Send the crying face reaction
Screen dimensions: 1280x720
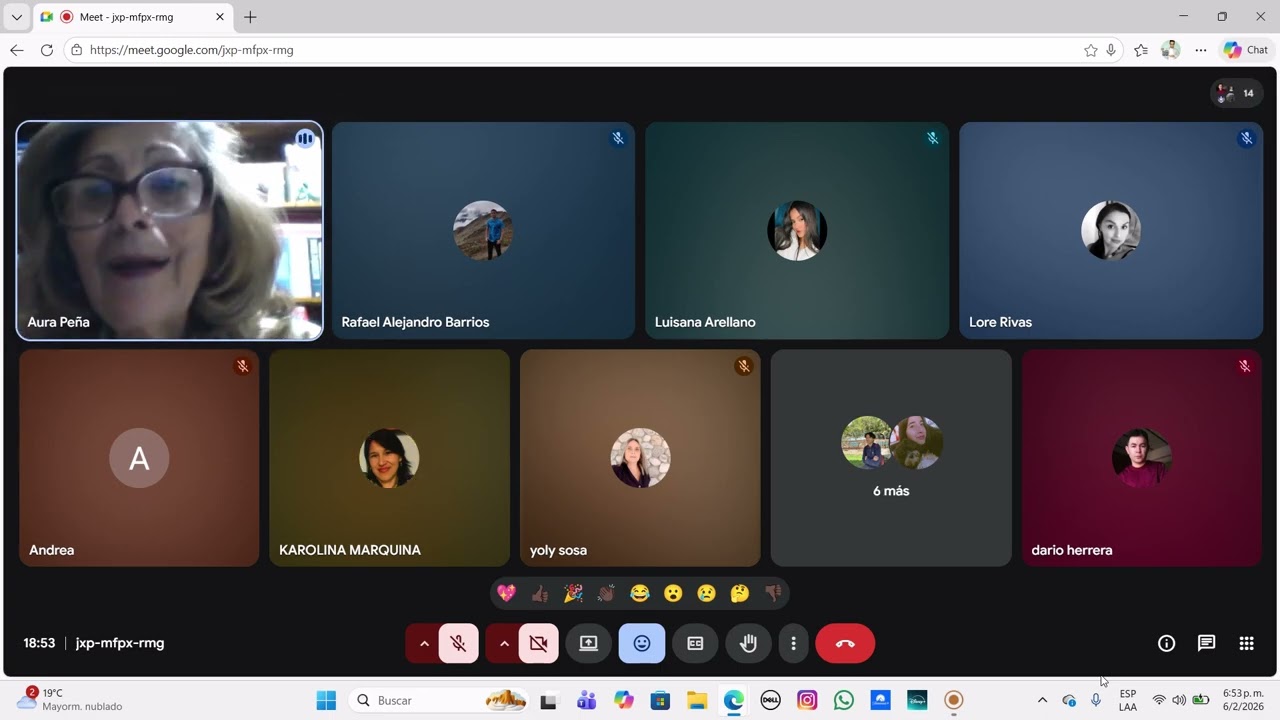click(x=706, y=594)
